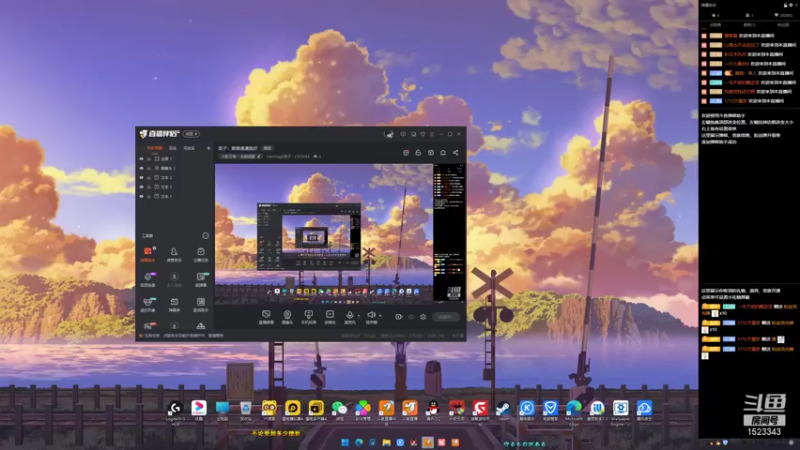The image size is (800, 450).
Task: Click the padlock icon above the preview
Action: click(x=418, y=153)
